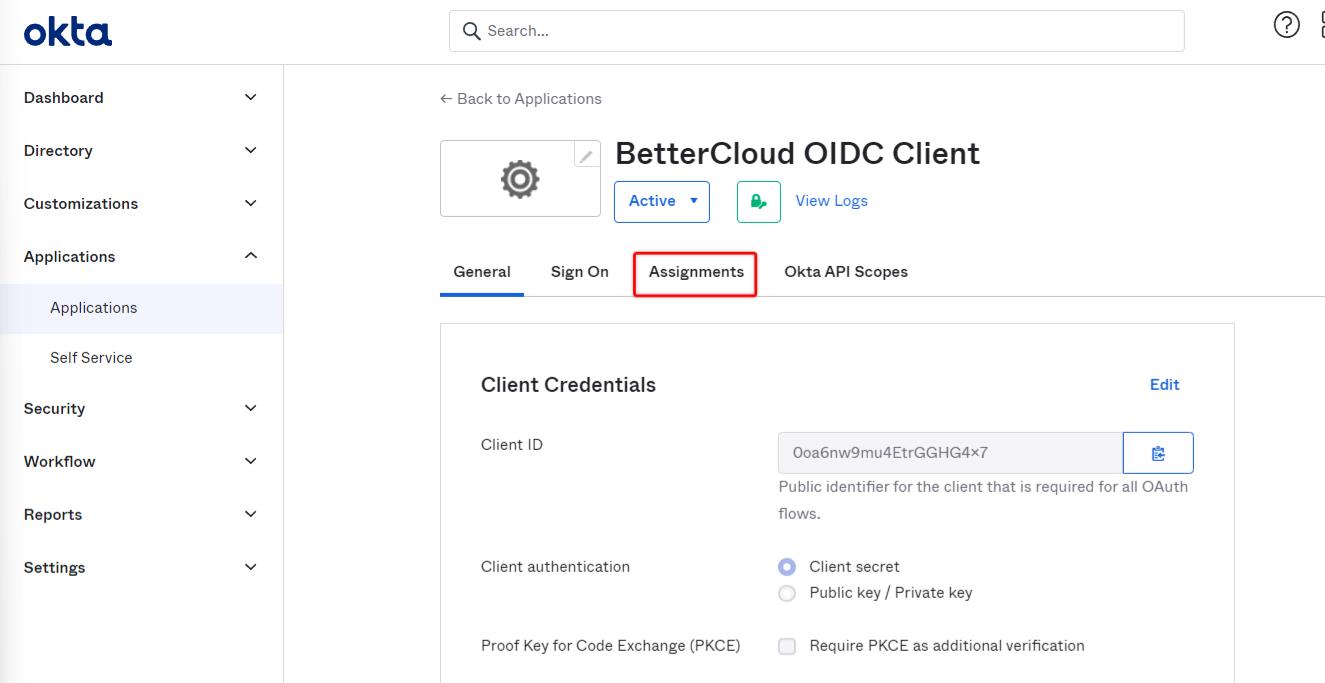Copy the Client ID using clipboard icon

coord(1158,452)
